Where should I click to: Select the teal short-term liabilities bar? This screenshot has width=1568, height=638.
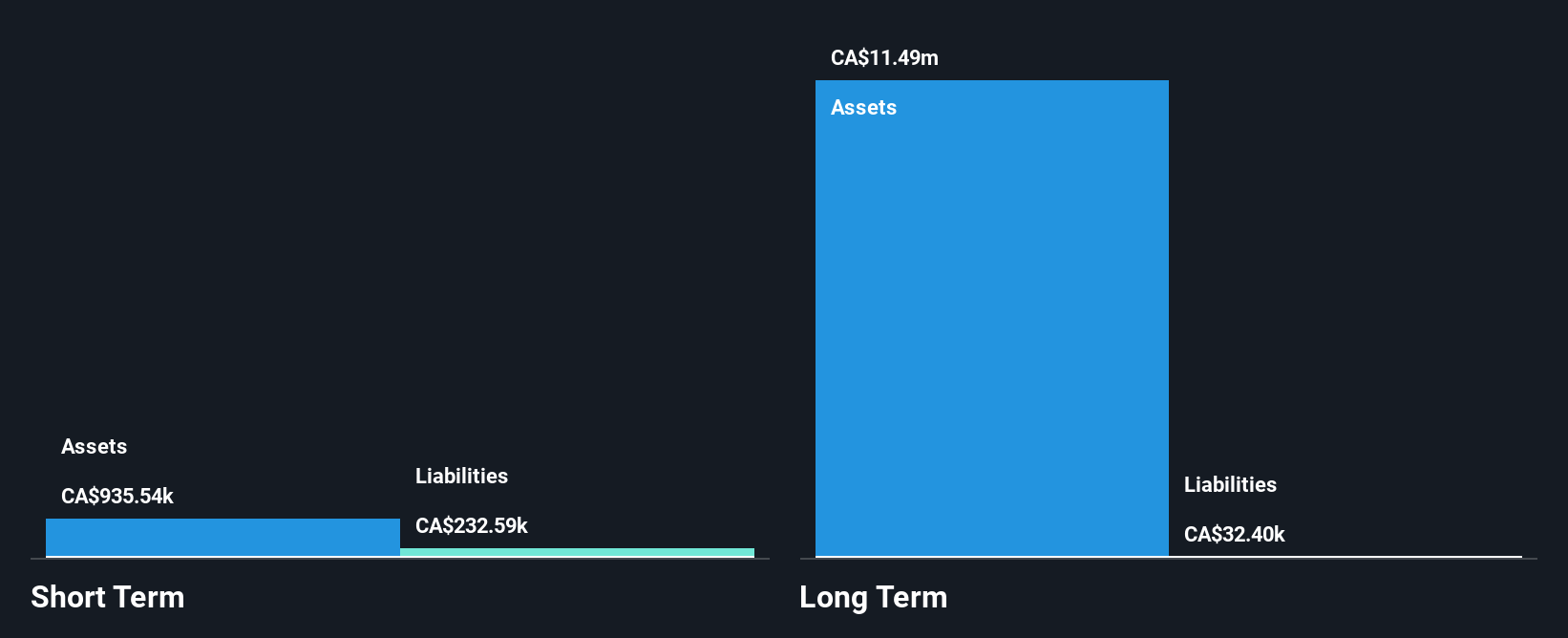pyautogui.click(x=577, y=552)
